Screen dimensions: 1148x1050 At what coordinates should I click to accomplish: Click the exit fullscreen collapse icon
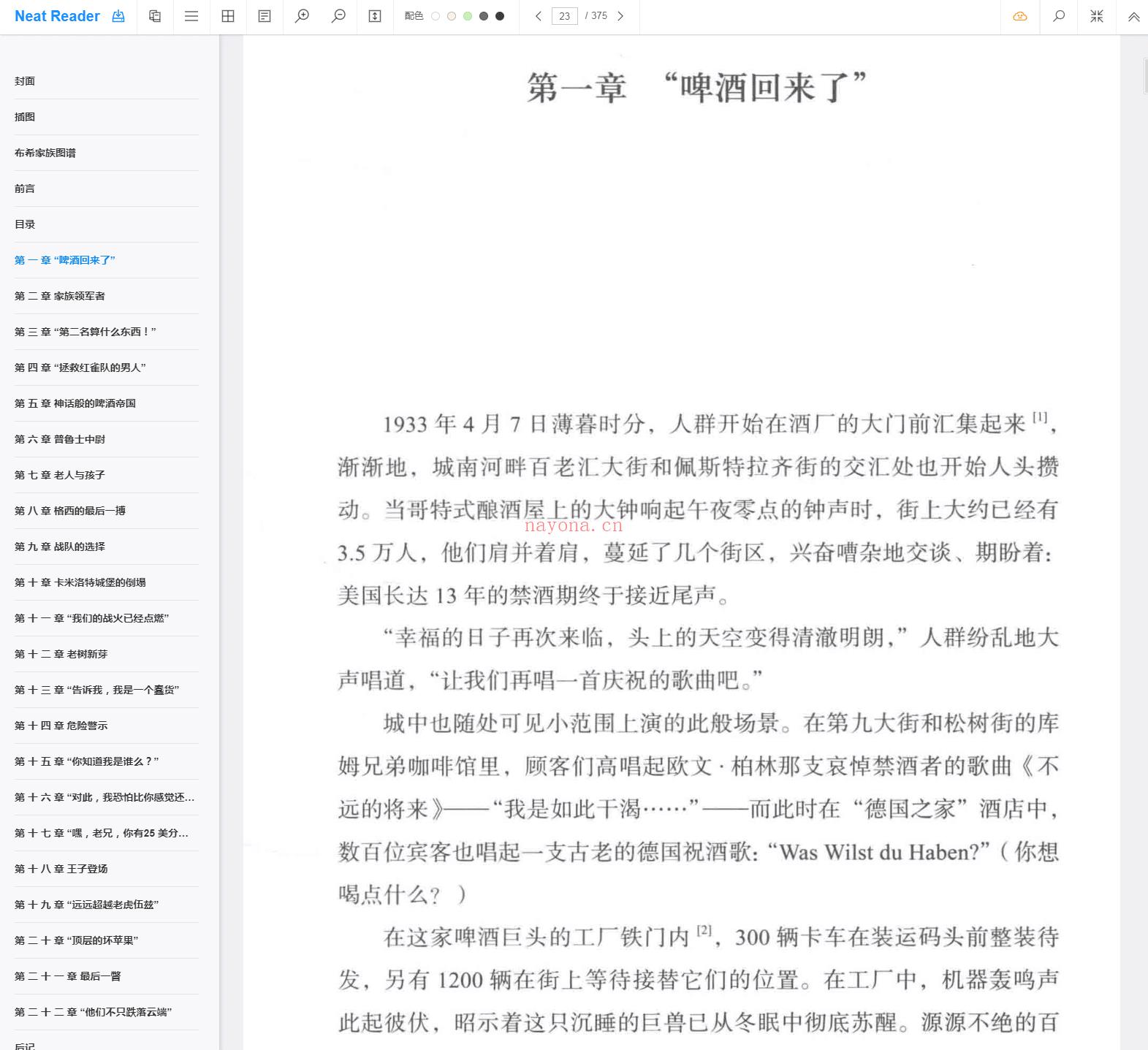point(1097,16)
